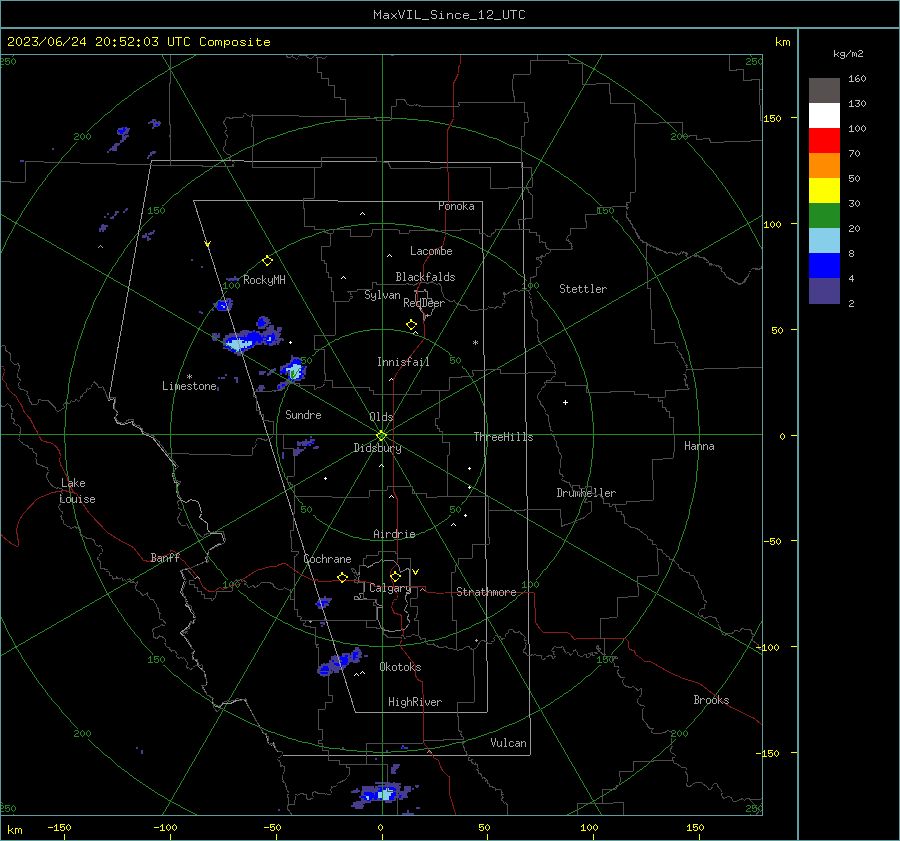Click the Didsbury town label
The height and width of the screenshot is (841, 900).
point(378,448)
